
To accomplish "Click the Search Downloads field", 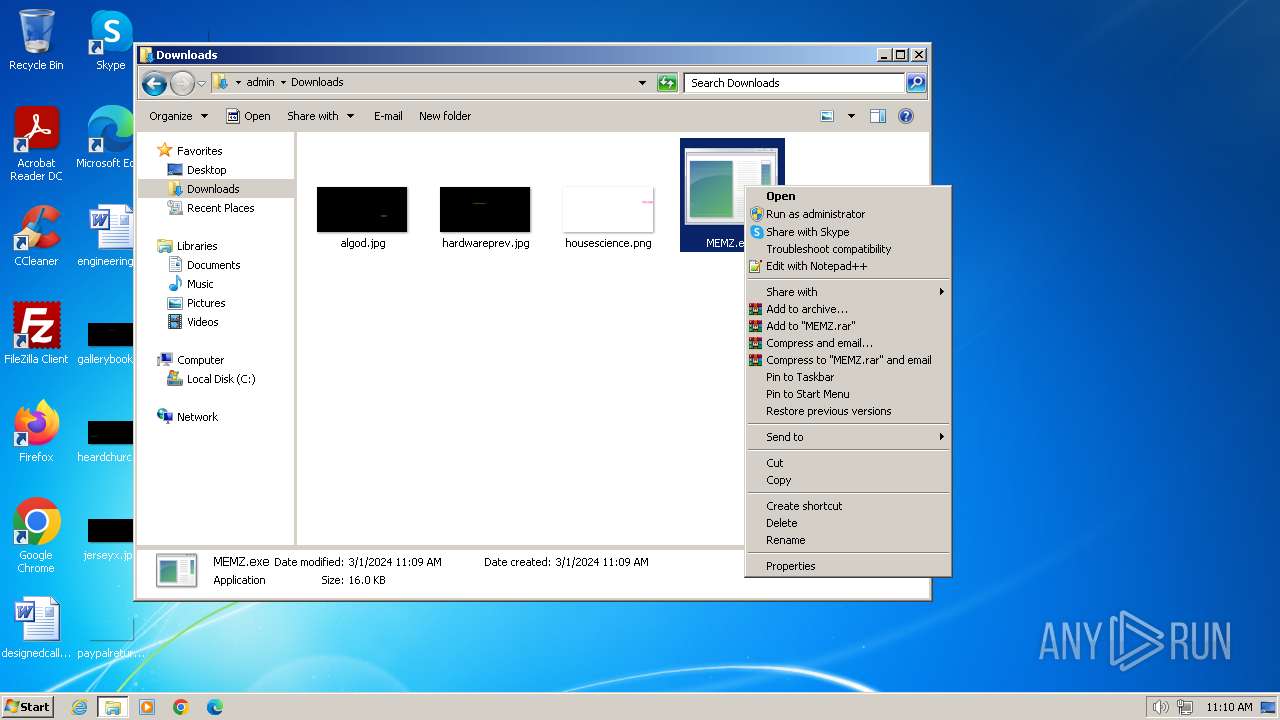I will tap(795, 83).
